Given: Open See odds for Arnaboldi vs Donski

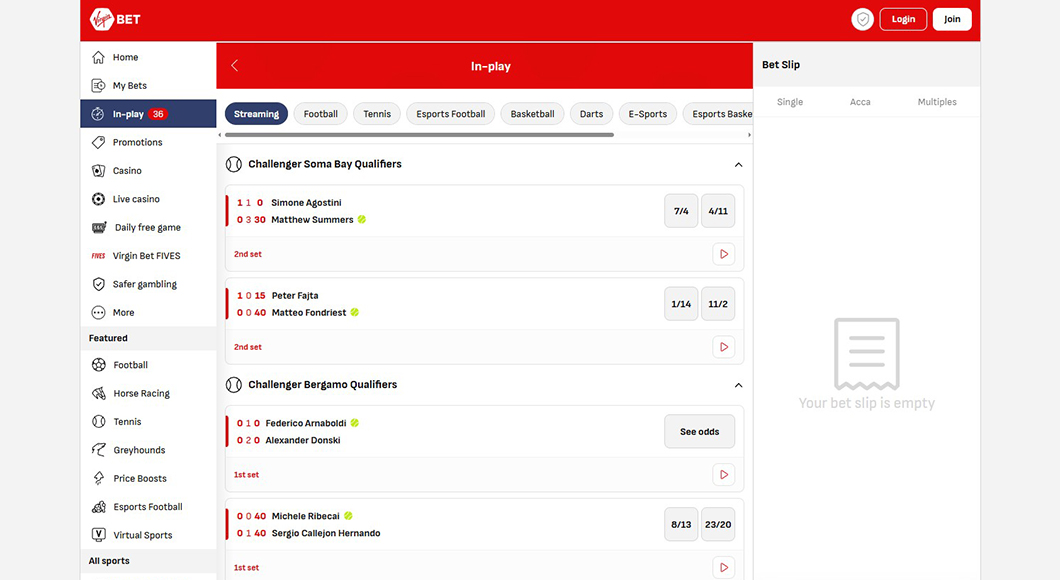Looking at the screenshot, I should (x=699, y=431).
